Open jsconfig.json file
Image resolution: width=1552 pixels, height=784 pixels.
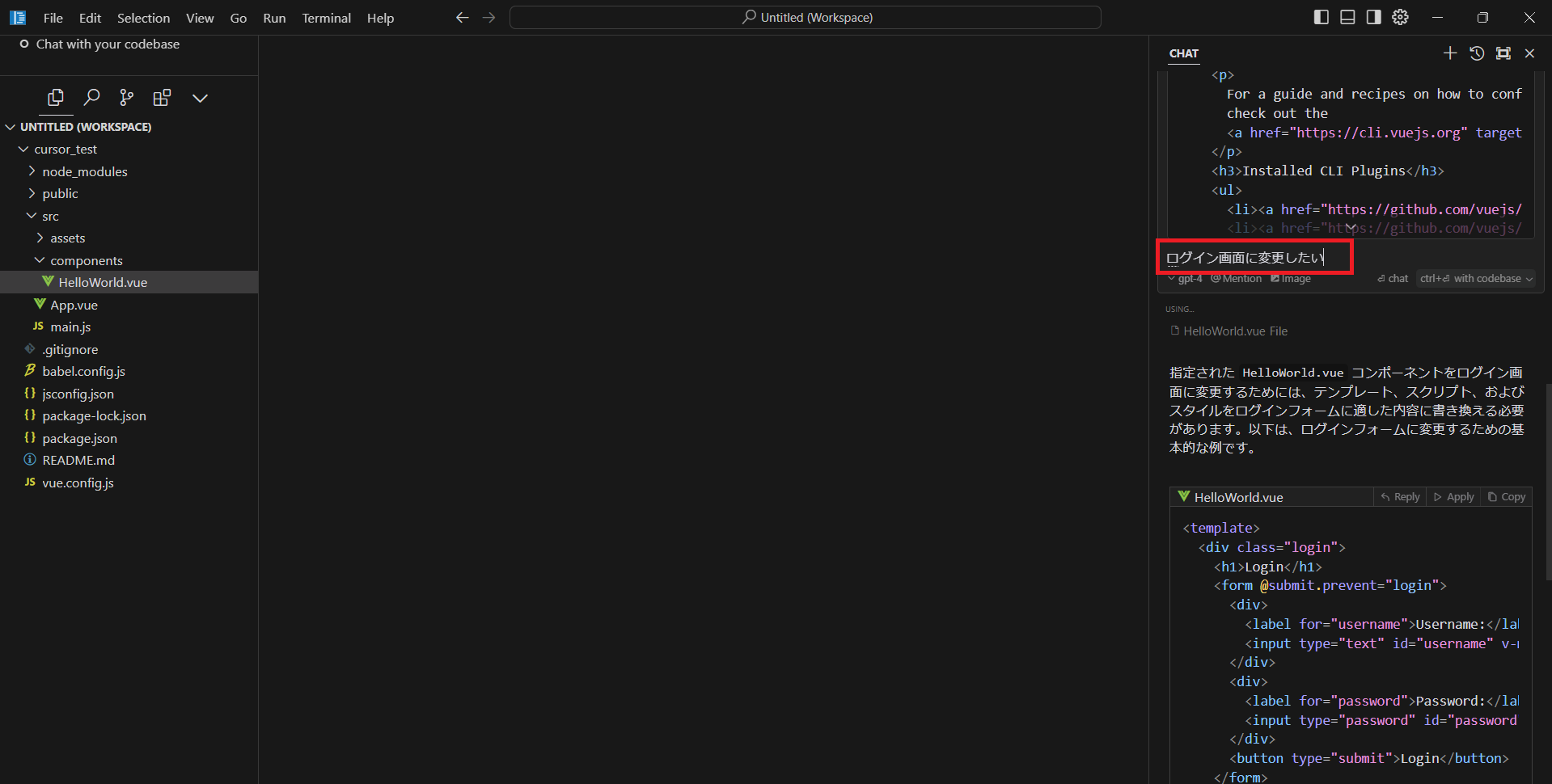tap(129, 394)
